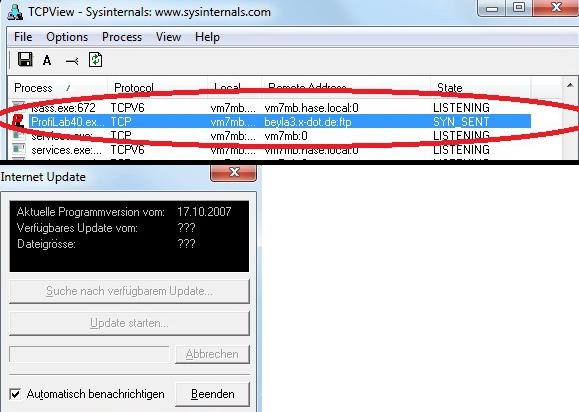Close the Internet Update dialog
Image resolution: width=579 pixels, height=412 pixels.
[233, 172]
